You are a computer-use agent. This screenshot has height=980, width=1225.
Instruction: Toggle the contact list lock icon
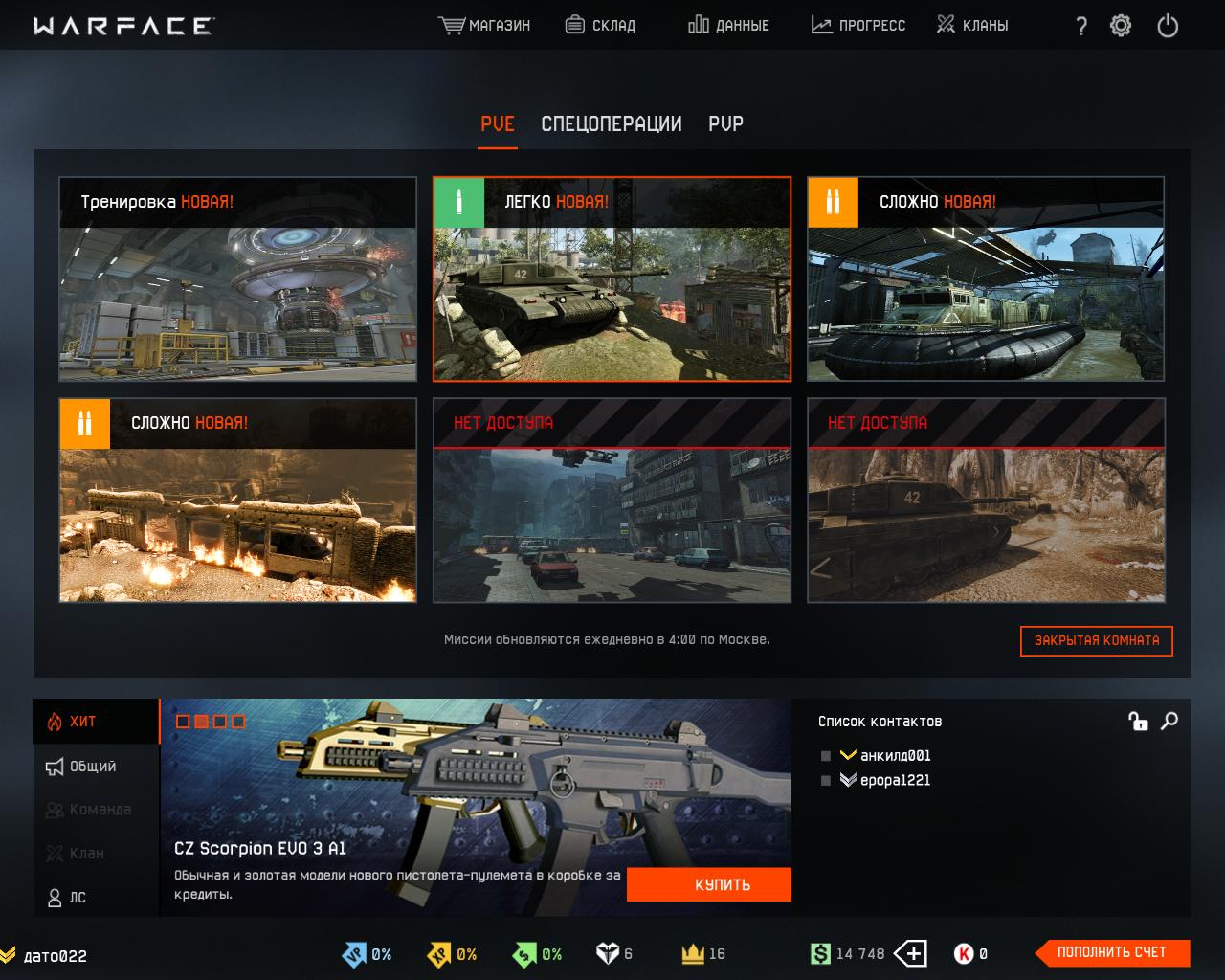coord(1138,722)
